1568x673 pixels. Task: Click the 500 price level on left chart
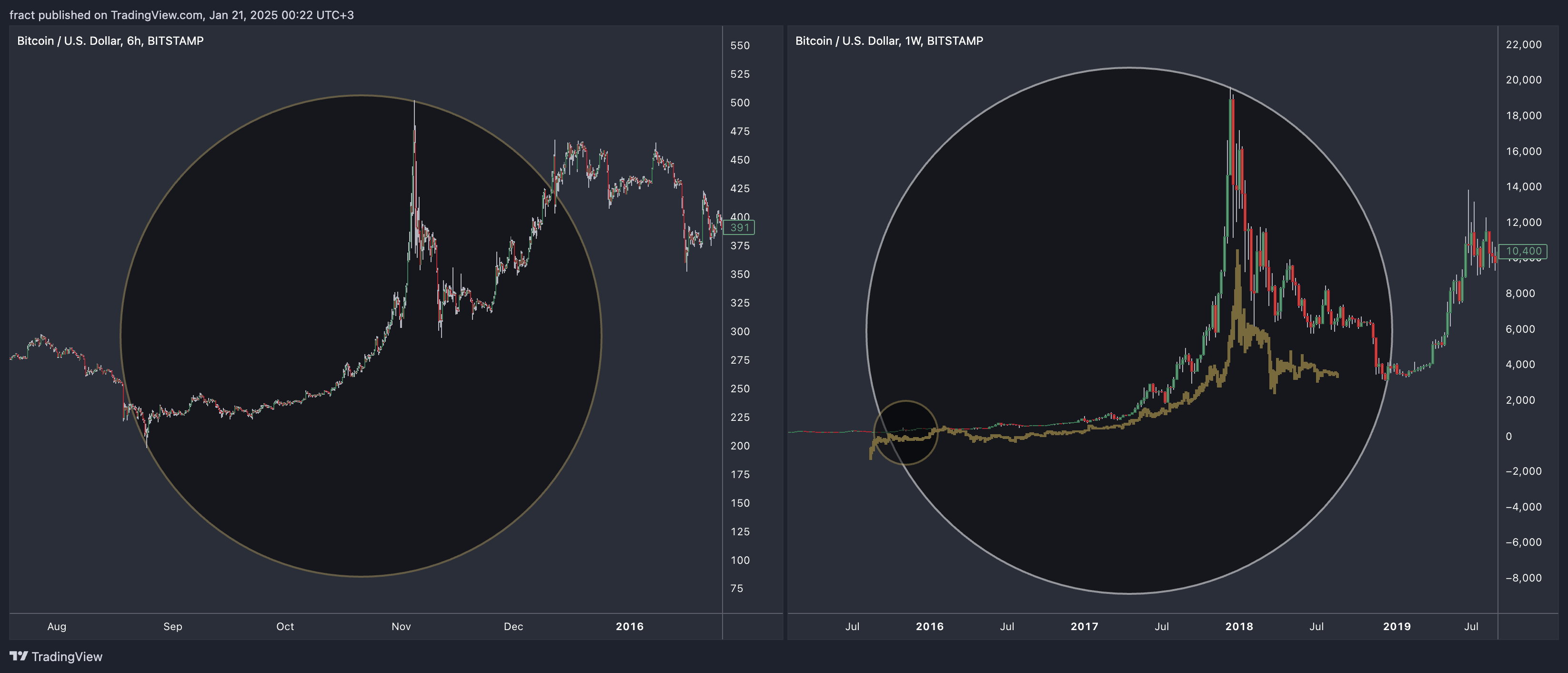740,103
